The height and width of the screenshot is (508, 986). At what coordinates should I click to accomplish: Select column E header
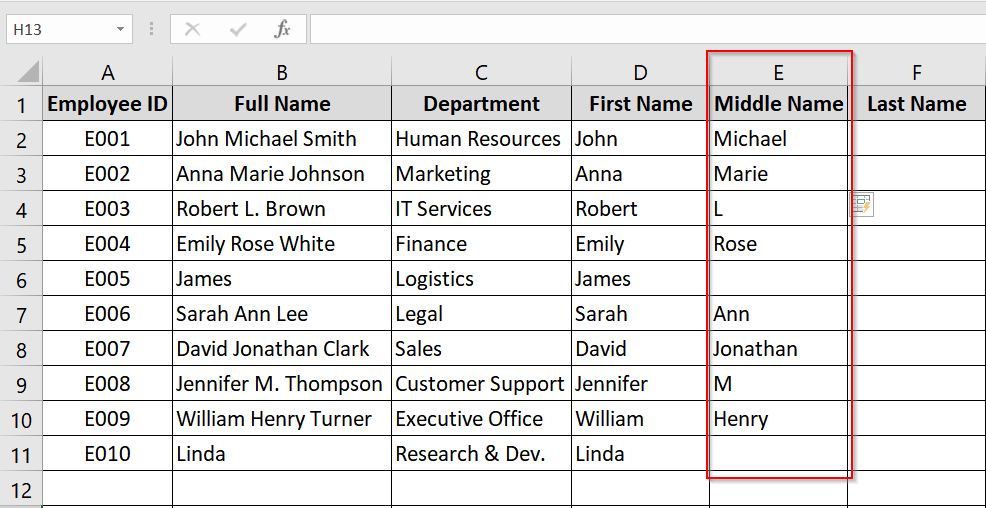point(778,72)
